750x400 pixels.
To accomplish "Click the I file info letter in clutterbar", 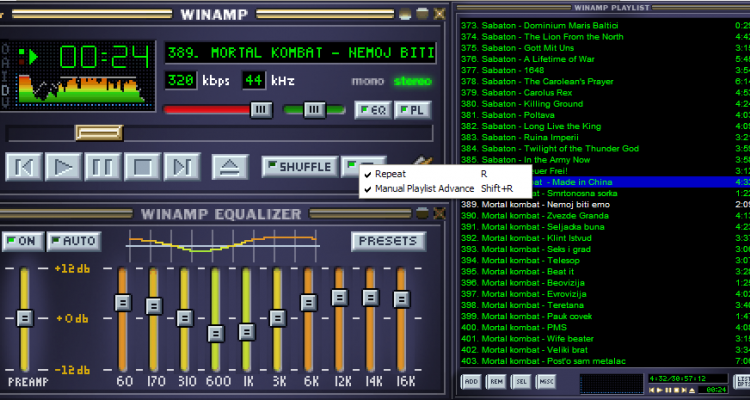I will [5, 76].
